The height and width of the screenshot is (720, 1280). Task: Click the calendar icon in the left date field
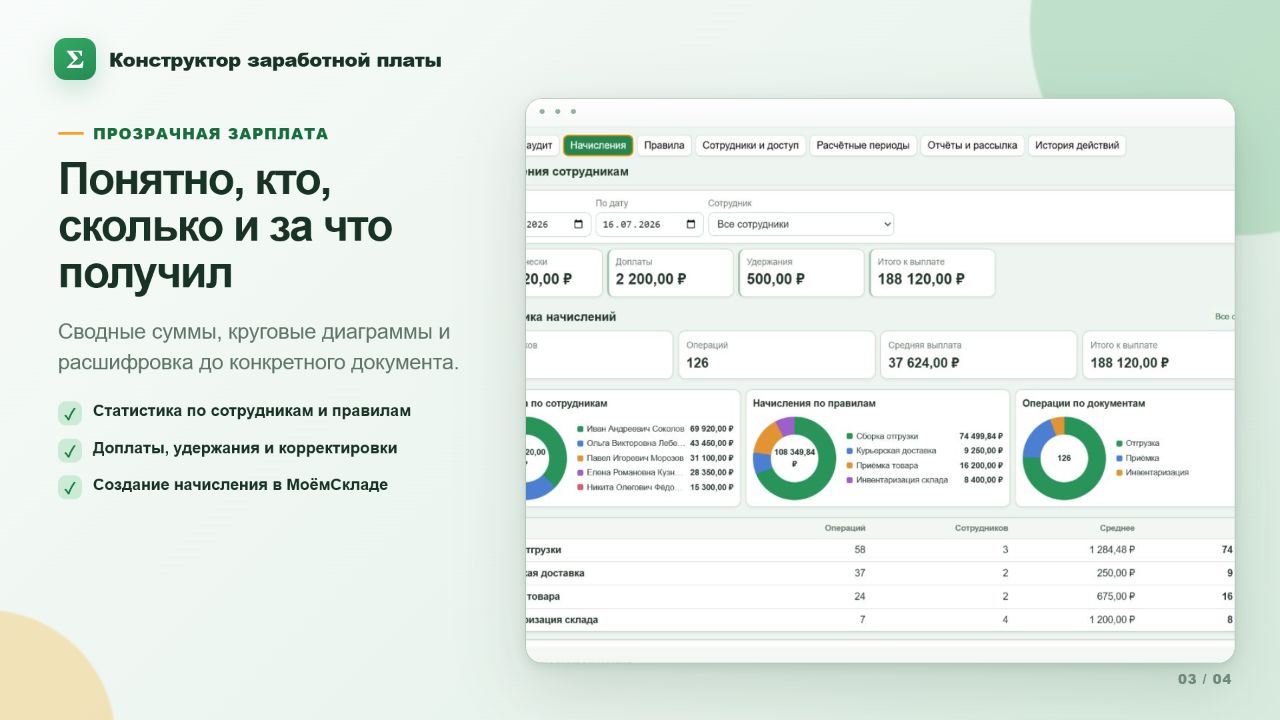pos(579,224)
